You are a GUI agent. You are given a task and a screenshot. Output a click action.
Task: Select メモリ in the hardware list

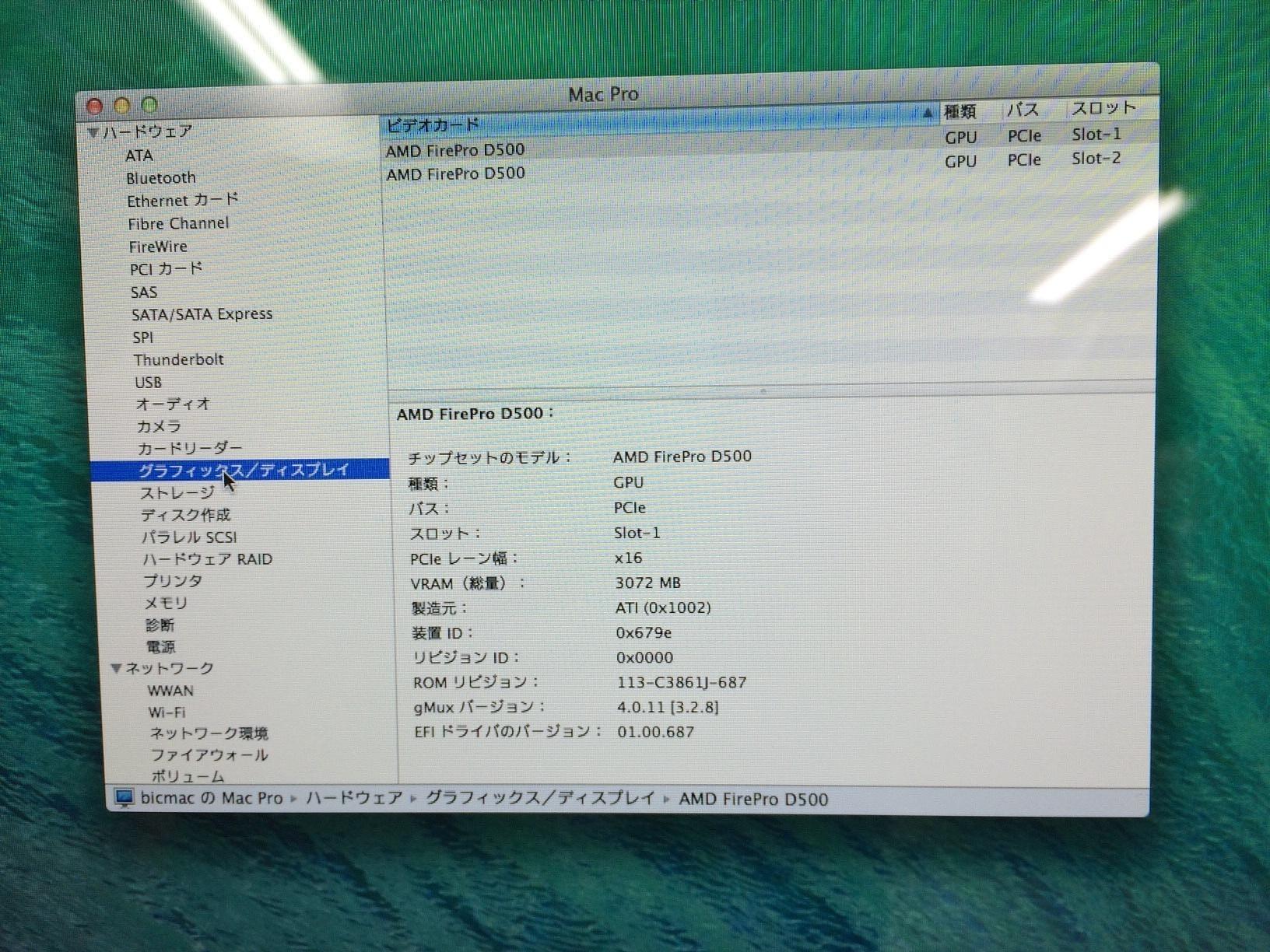pos(166,603)
